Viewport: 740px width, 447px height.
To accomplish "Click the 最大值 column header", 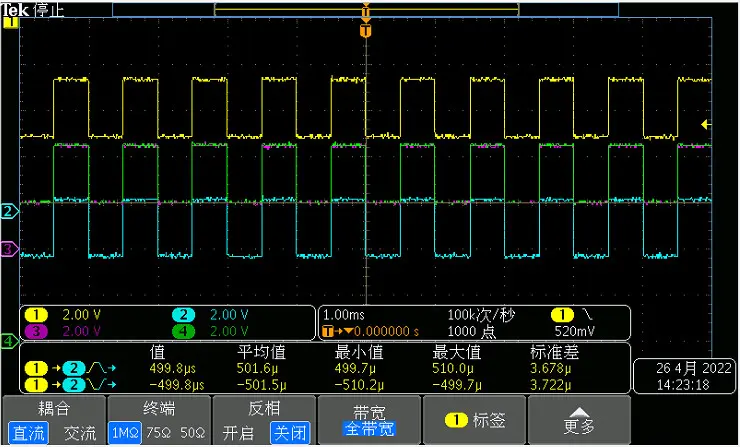I will point(456,352).
